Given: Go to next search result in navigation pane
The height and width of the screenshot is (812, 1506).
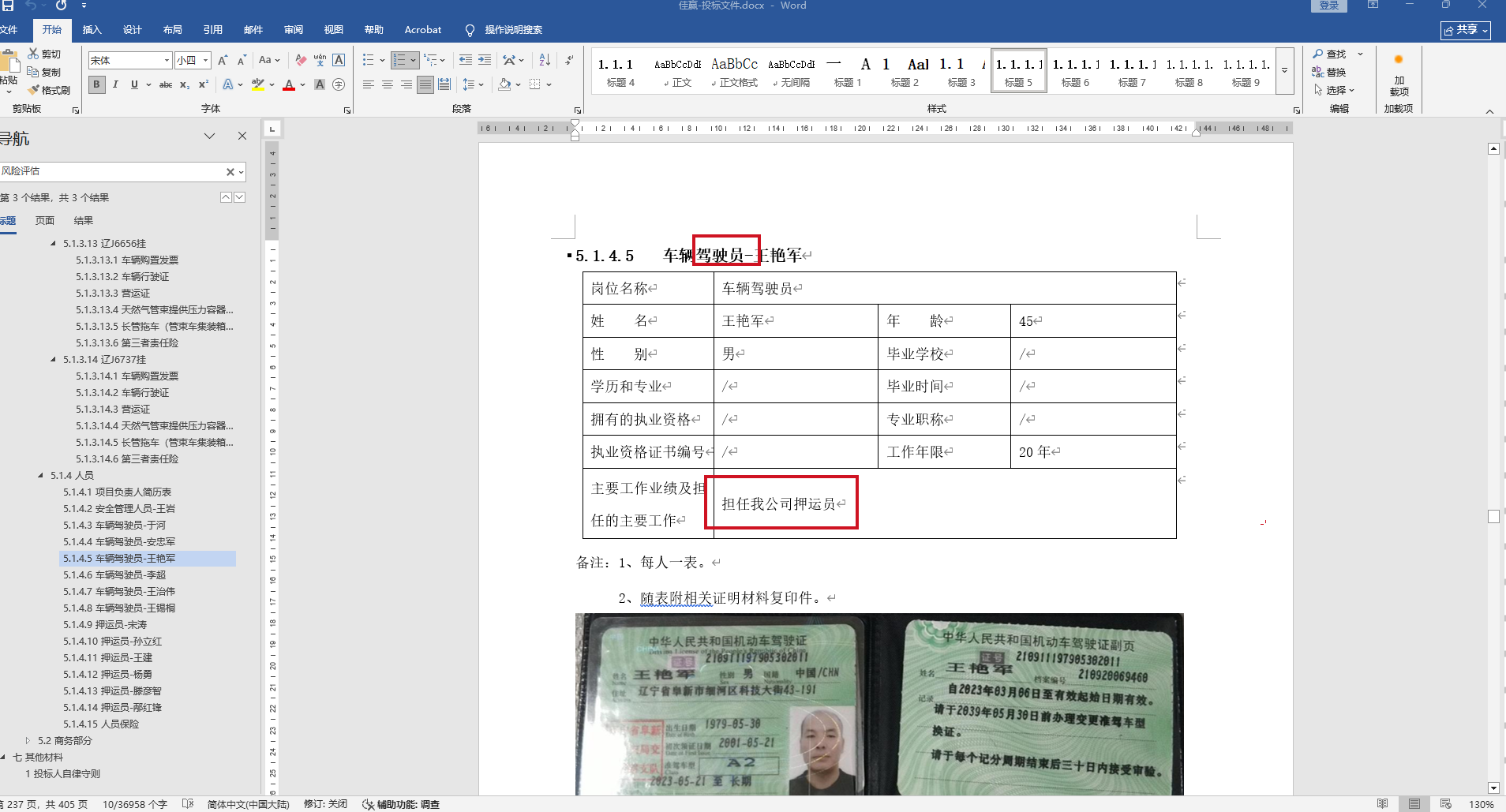Looking at the screenshot, I should [239, 197].
